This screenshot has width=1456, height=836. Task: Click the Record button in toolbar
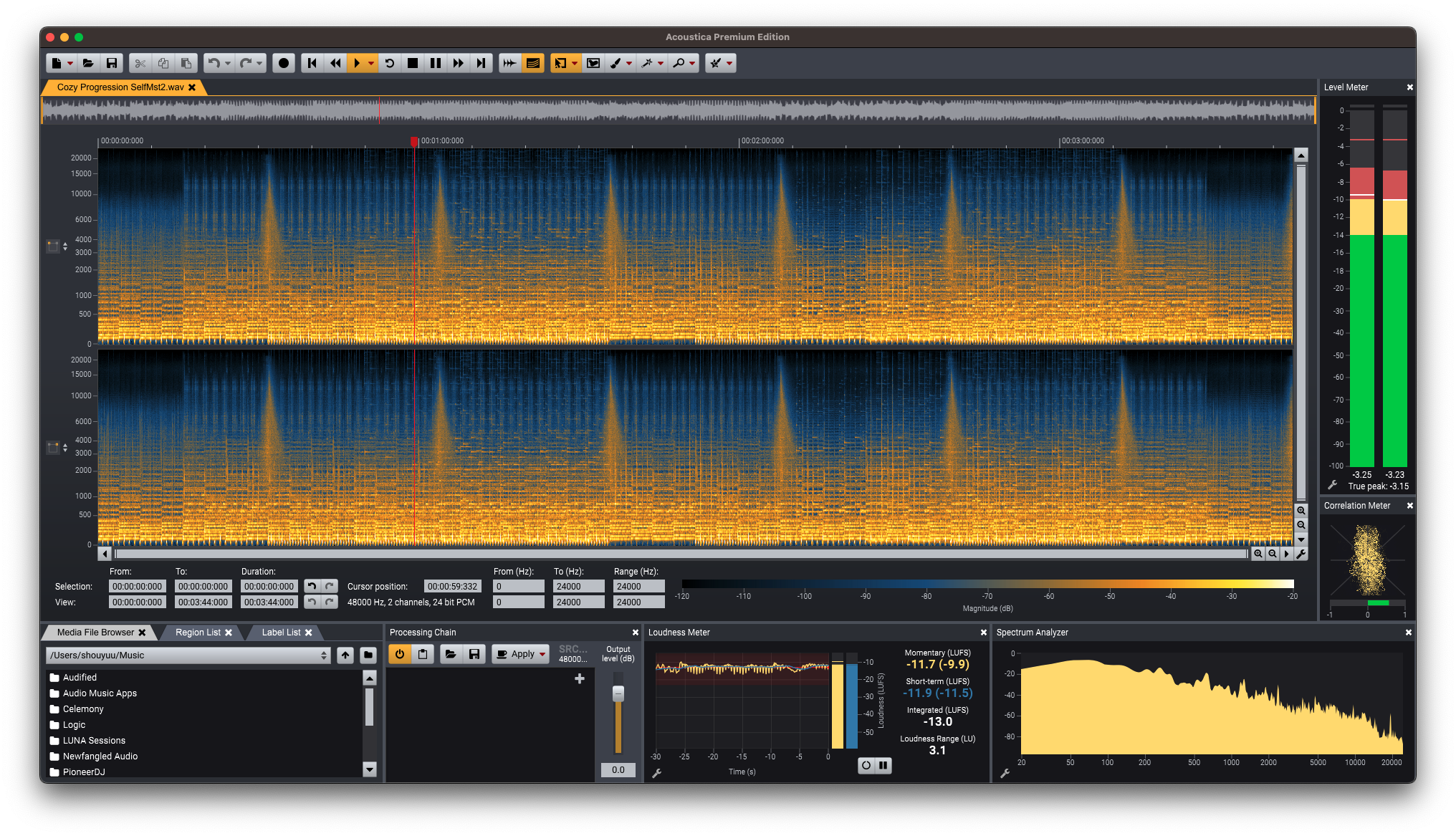pos(284,63)
